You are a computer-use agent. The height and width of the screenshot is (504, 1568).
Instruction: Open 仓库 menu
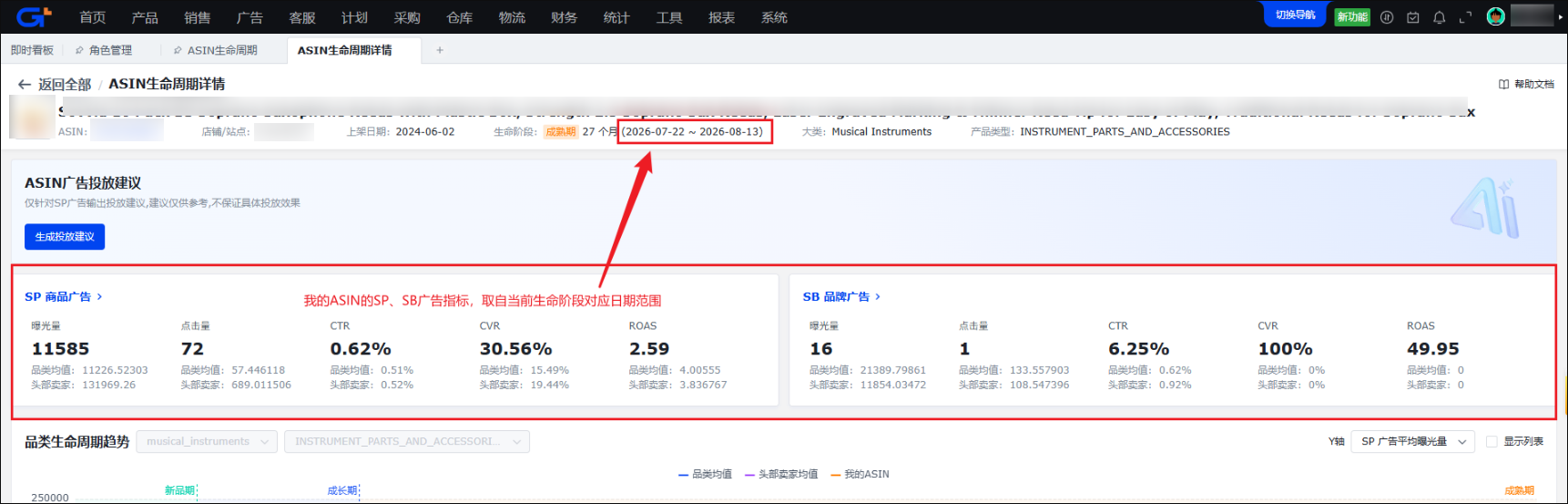pyautogui.click(x=460, y=17)
